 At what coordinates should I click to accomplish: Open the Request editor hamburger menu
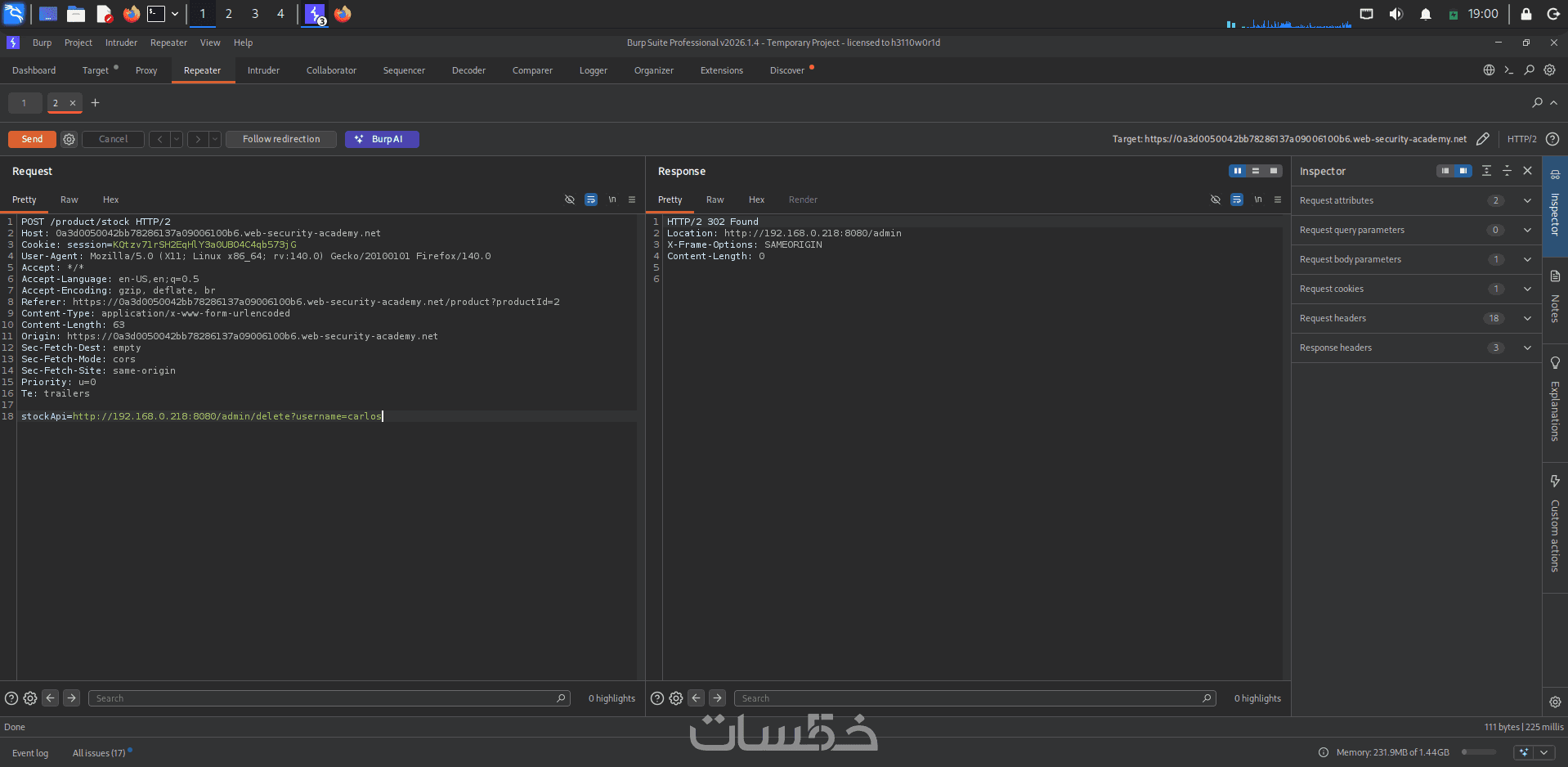[632, 200]
